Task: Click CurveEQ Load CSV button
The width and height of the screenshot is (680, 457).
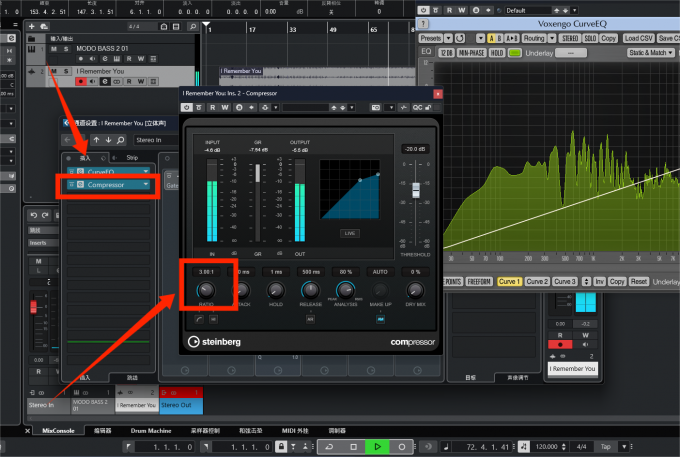Action: 638,38
